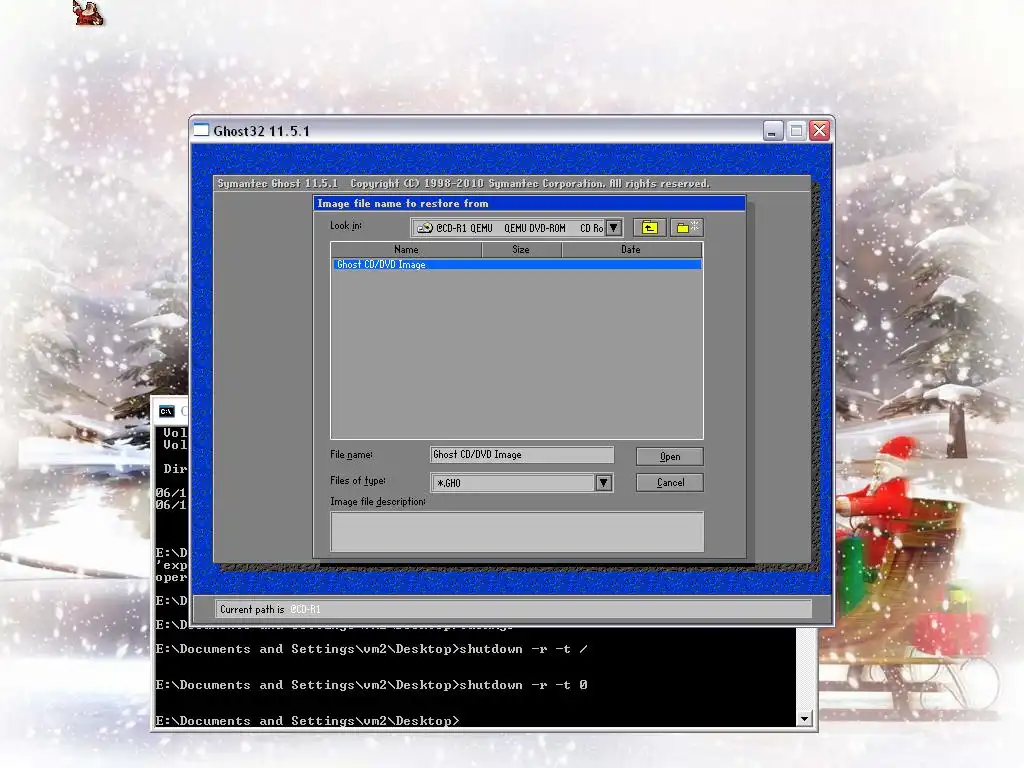The image size is (1024, 768).
Task: Click the CD drive icon in Look in
Action: click(425, 228)
